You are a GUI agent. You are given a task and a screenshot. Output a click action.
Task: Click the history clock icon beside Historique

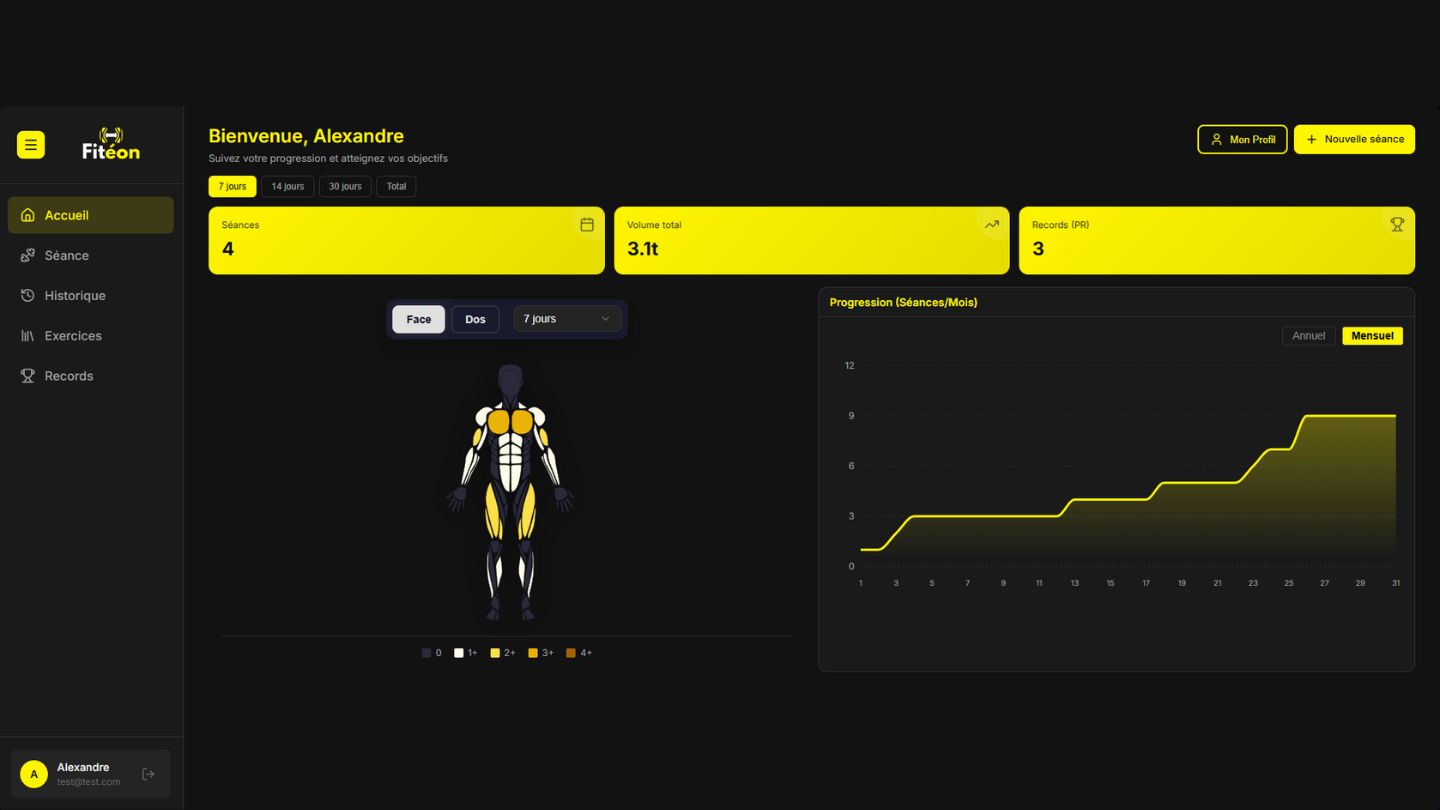click(x=28, y=295)
